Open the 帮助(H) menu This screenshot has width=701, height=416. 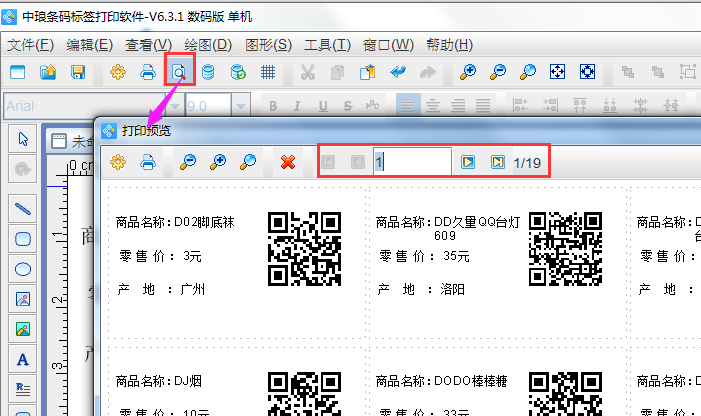[449, 44]
